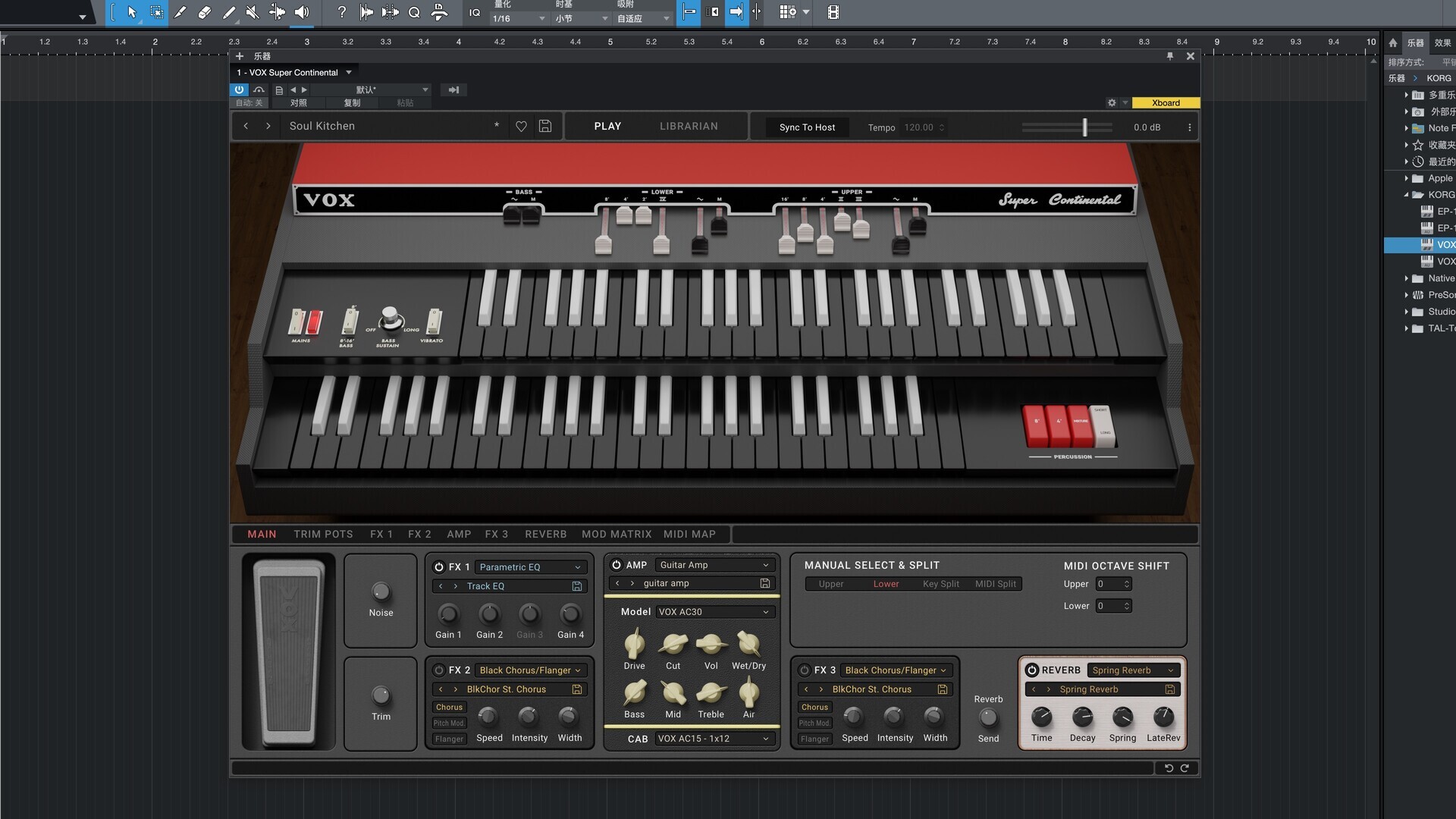Save guitar amp preset disk icon
Image resolution: width=1456 pixels, height=819 pixels.
[765, 583]
